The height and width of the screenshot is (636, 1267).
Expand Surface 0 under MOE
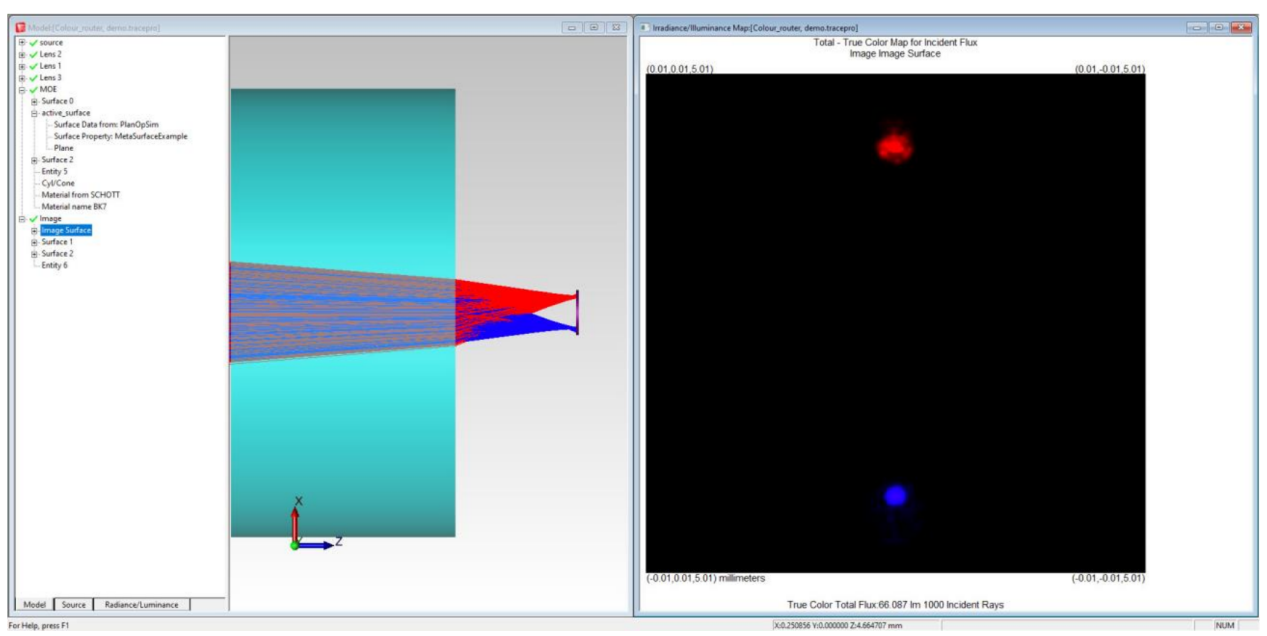click(35, 101)
